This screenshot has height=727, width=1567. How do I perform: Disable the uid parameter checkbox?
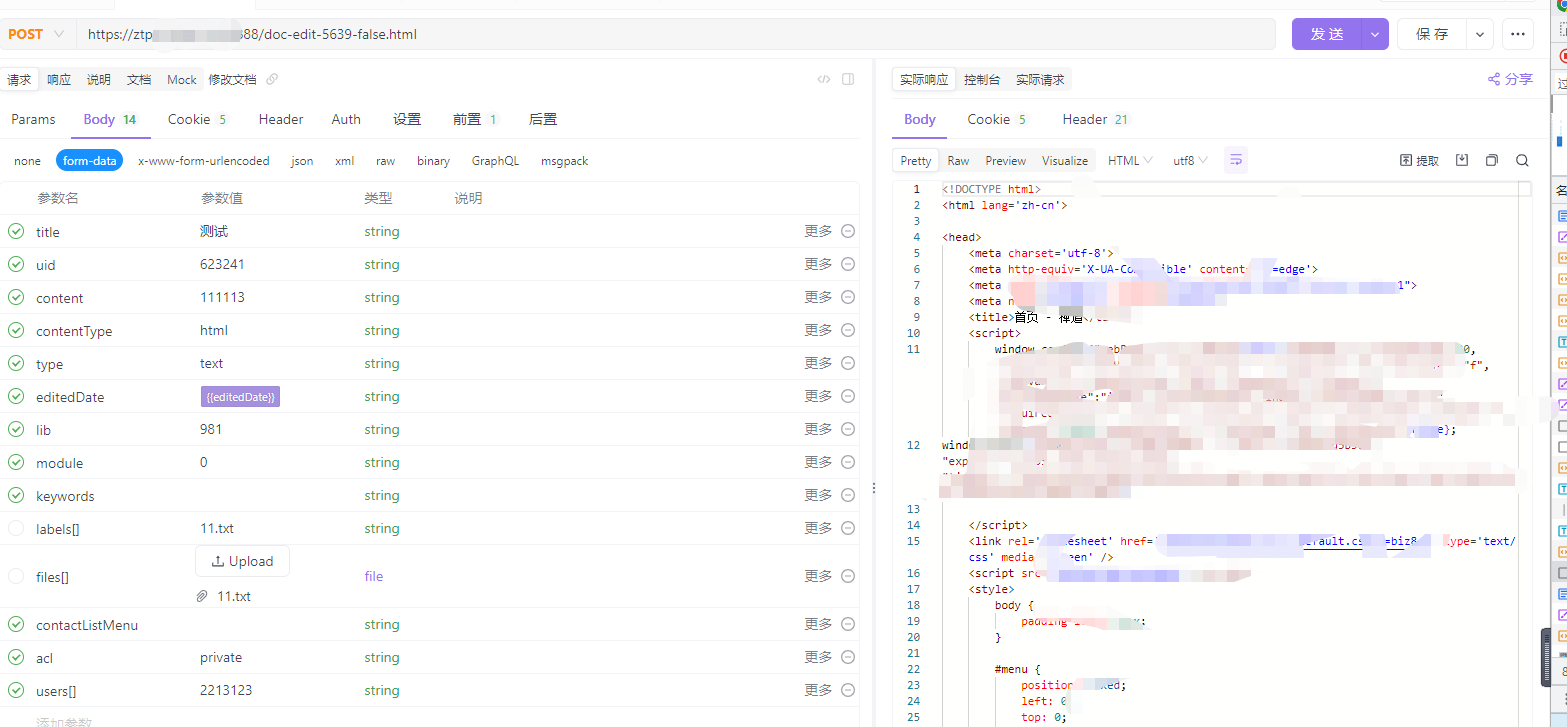click(16, 265)
